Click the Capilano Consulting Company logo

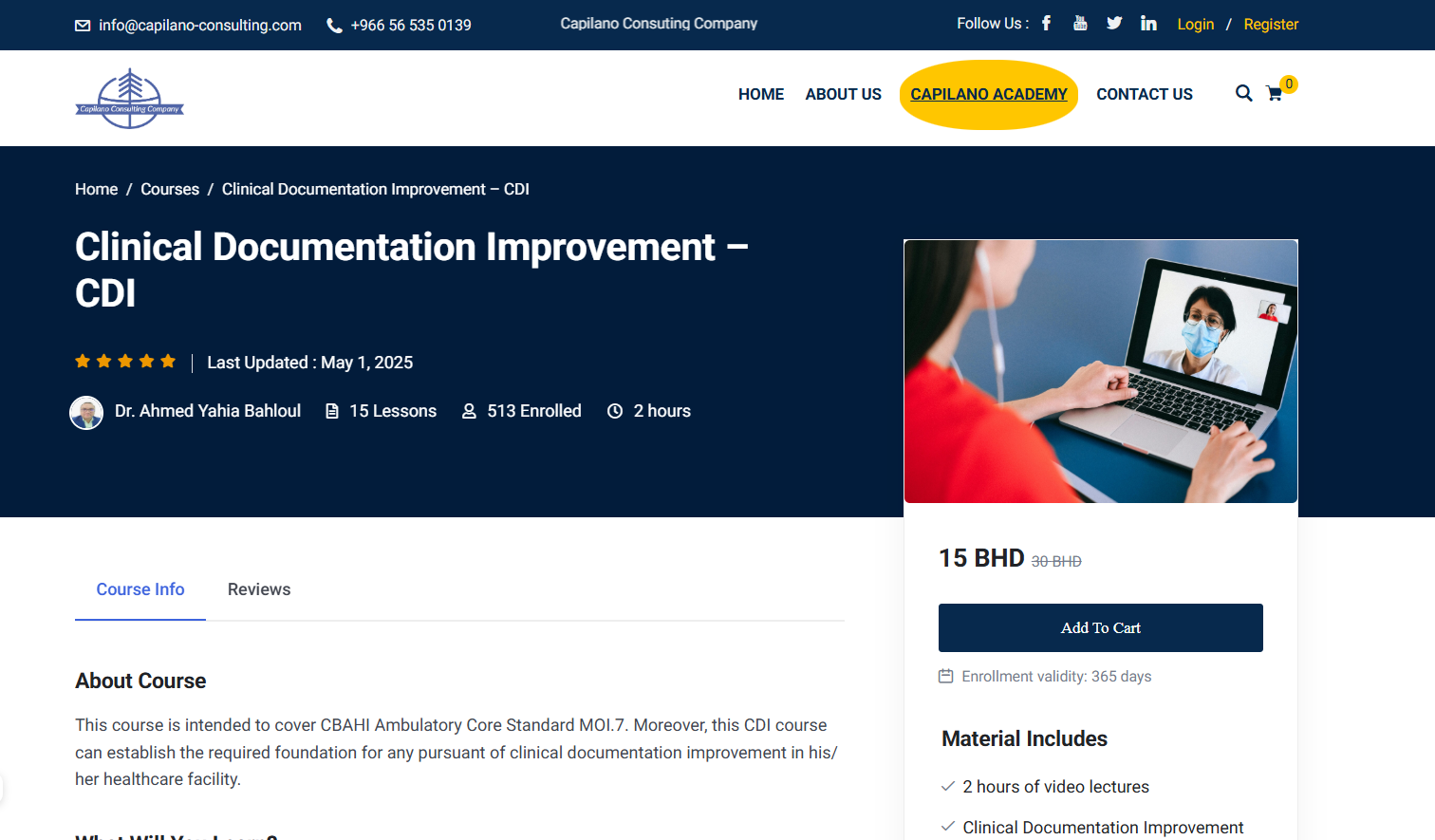click(x=130, y=99)
